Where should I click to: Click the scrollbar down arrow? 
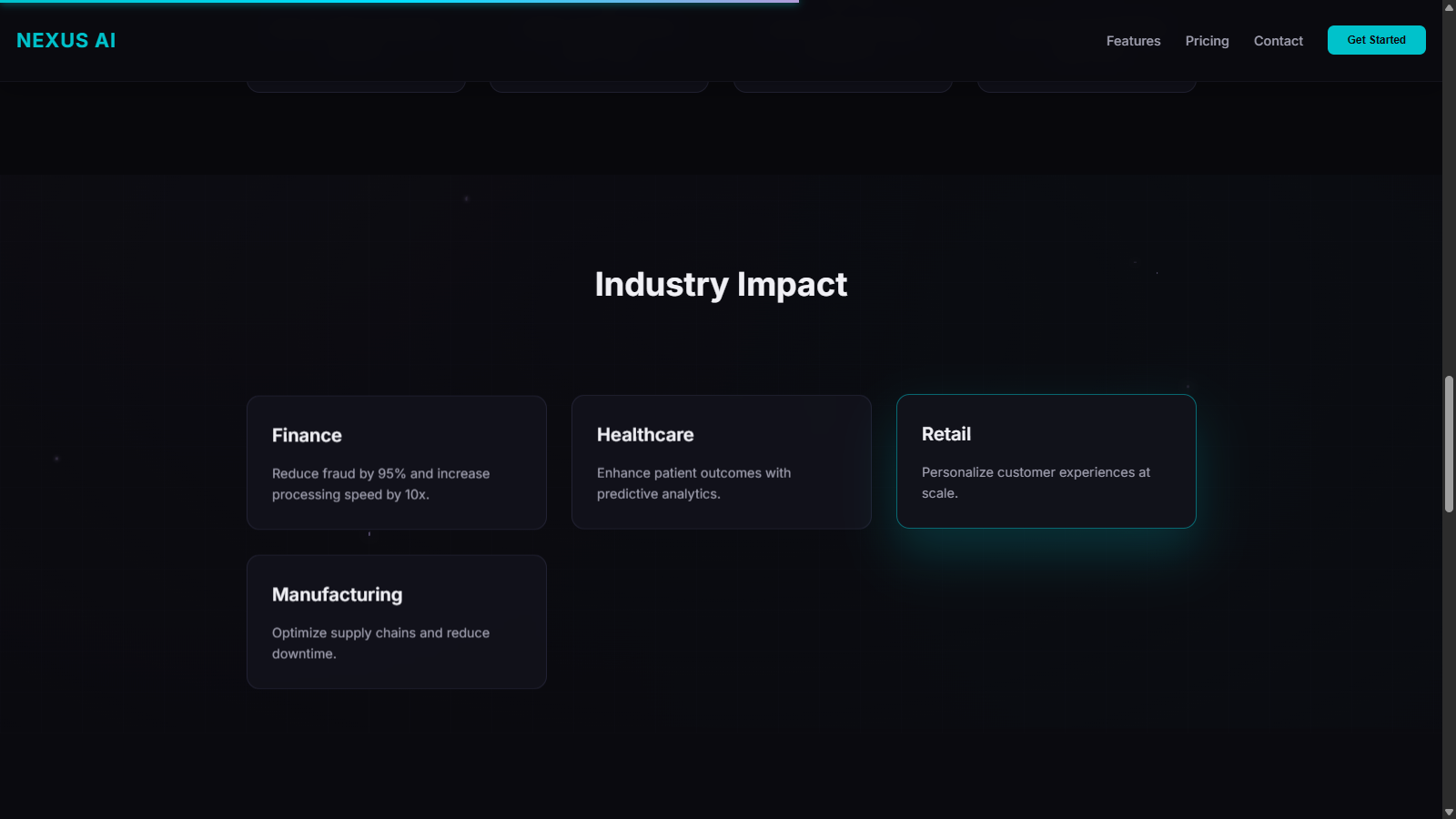[1448, 811]
